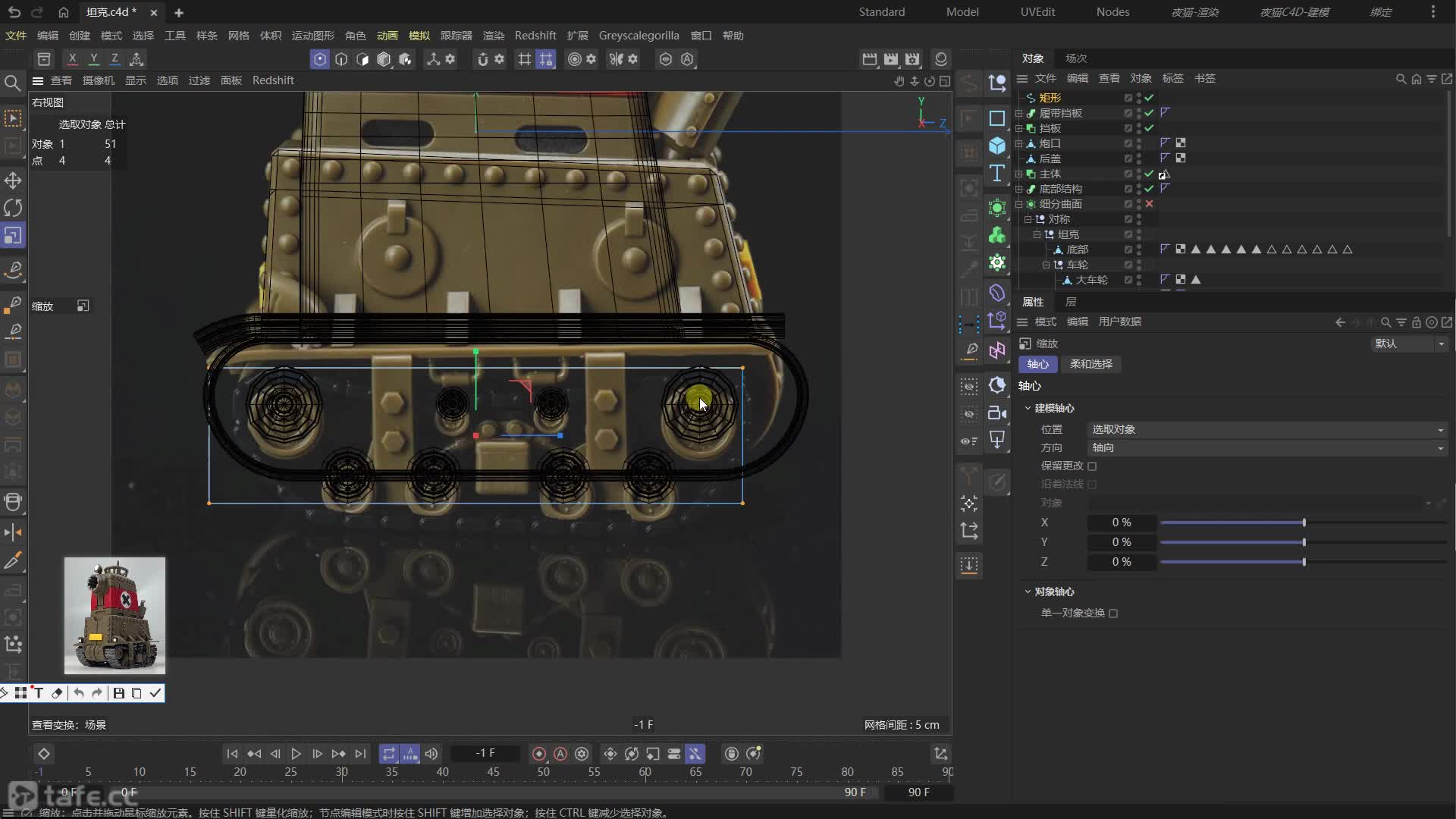Screen dimensions: 1456x819
Task: Open render to picture viewer icon
Action: (x=891, y=58)
